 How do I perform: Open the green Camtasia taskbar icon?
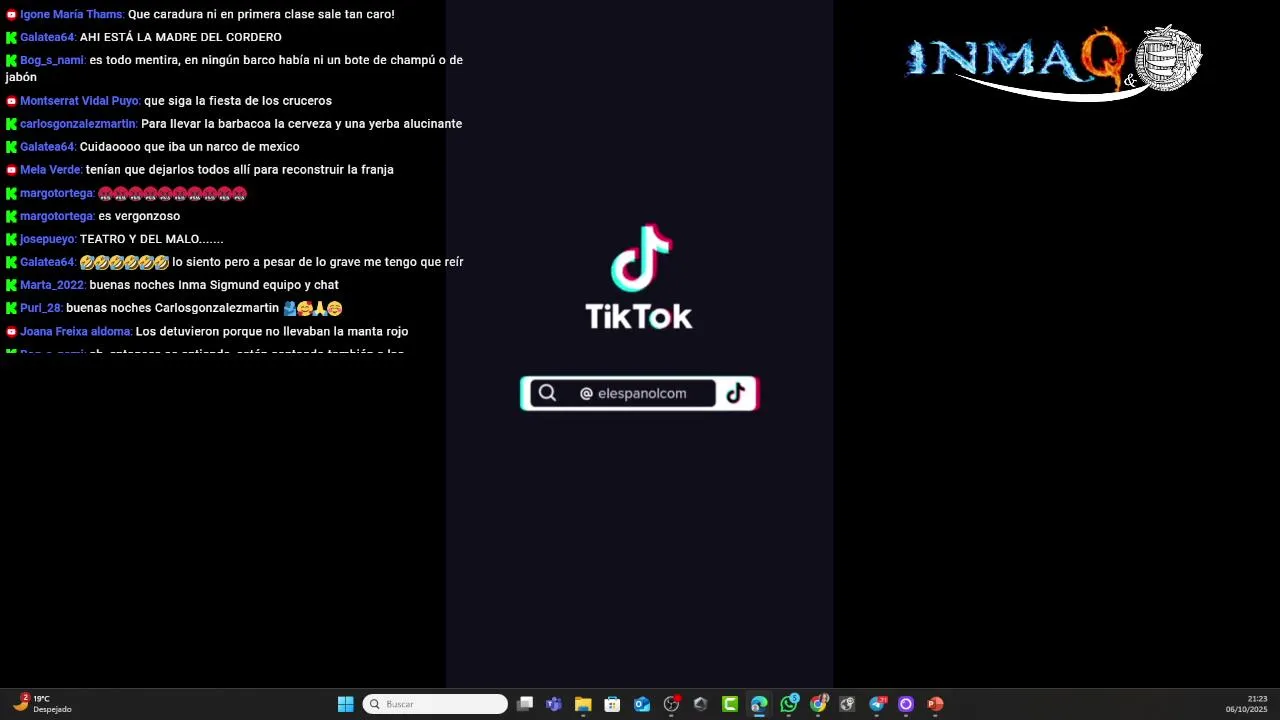(730, 704)
